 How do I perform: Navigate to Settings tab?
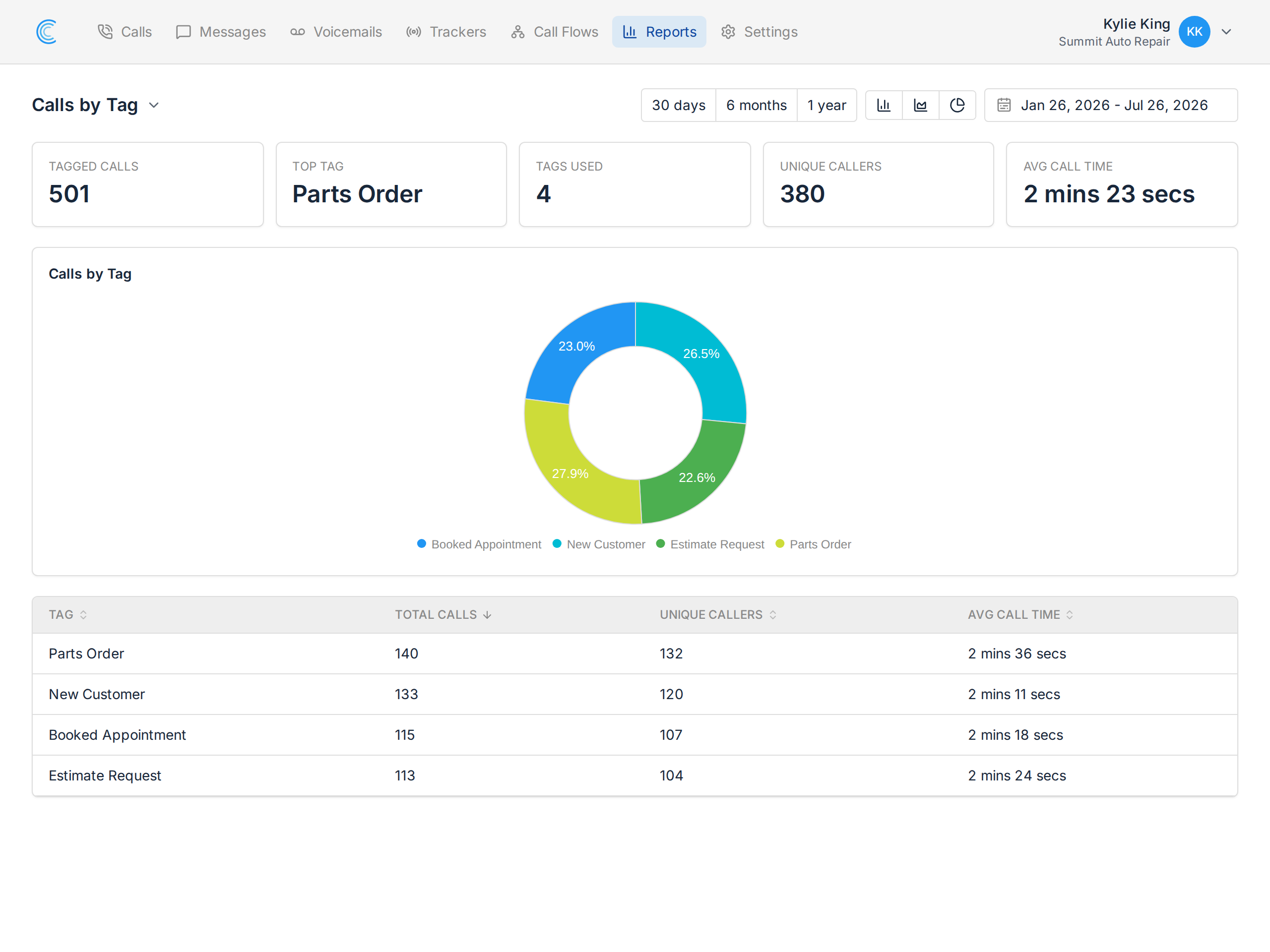coord(759,32)
